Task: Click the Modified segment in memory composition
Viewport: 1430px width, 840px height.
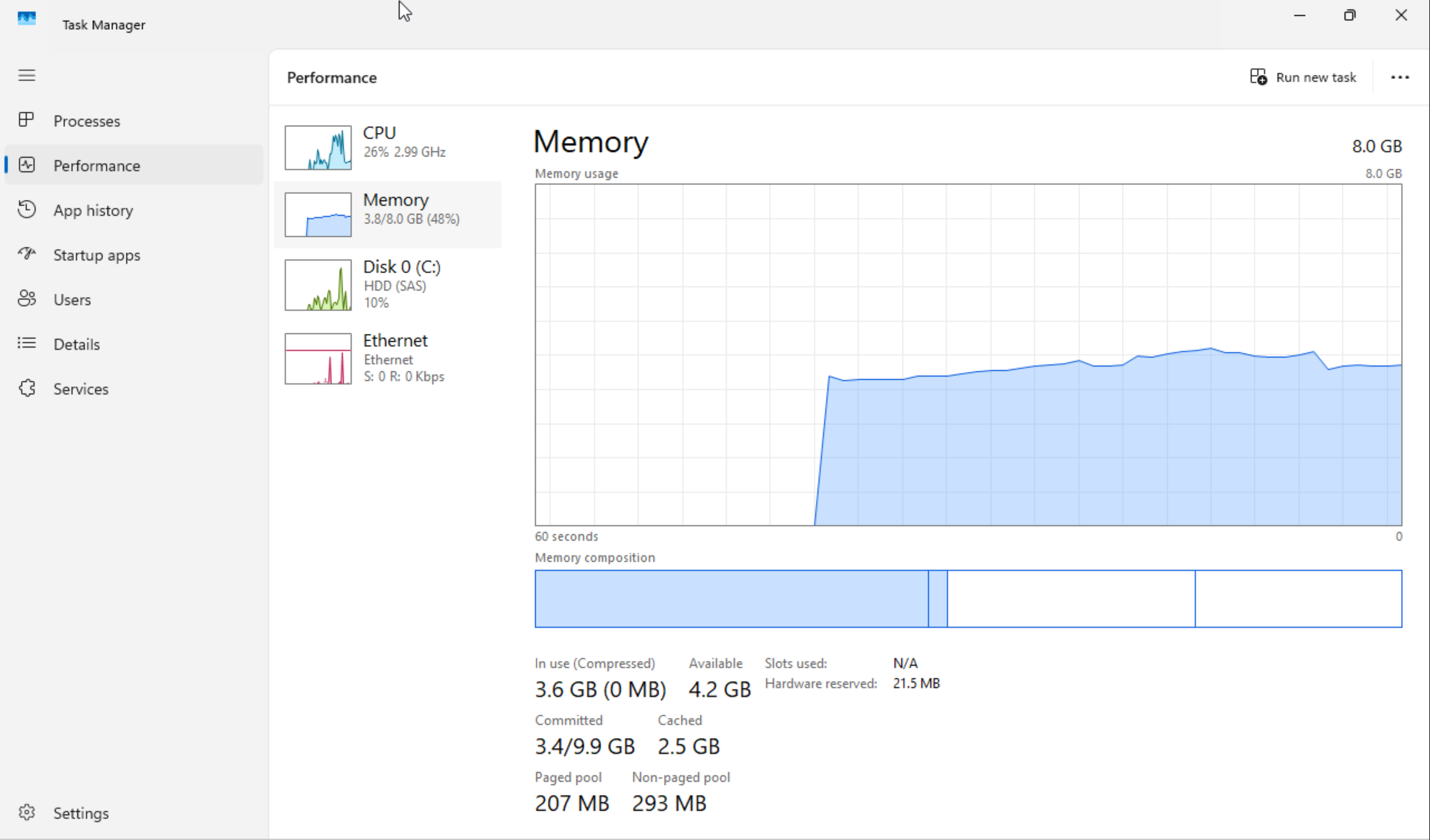Action: point(938,599)
